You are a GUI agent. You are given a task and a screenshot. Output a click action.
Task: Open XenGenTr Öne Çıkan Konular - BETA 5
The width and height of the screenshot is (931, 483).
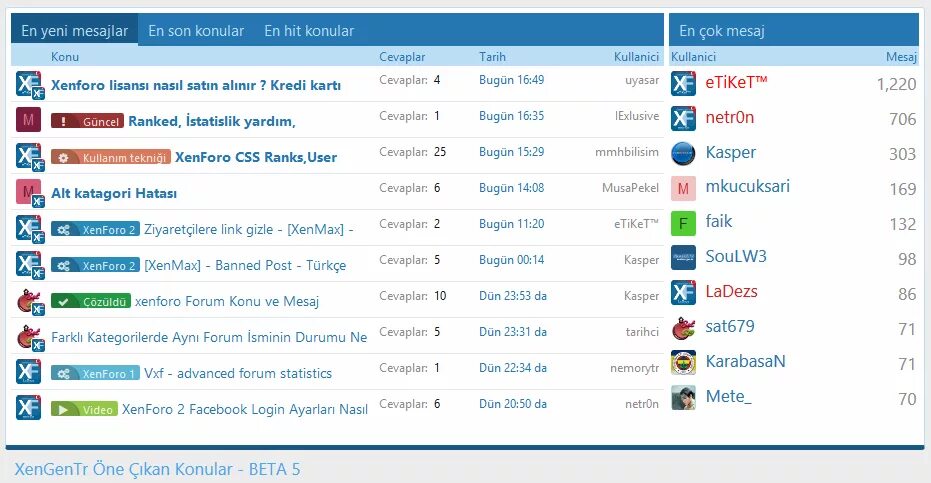157,469
